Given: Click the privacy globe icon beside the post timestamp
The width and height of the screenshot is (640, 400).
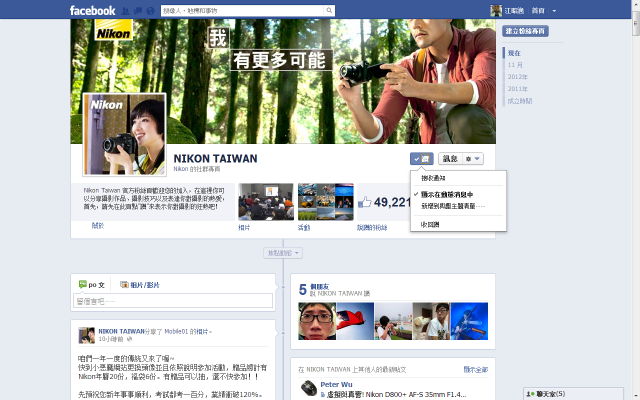Looking at the screenshot, I should click(129, 339).
